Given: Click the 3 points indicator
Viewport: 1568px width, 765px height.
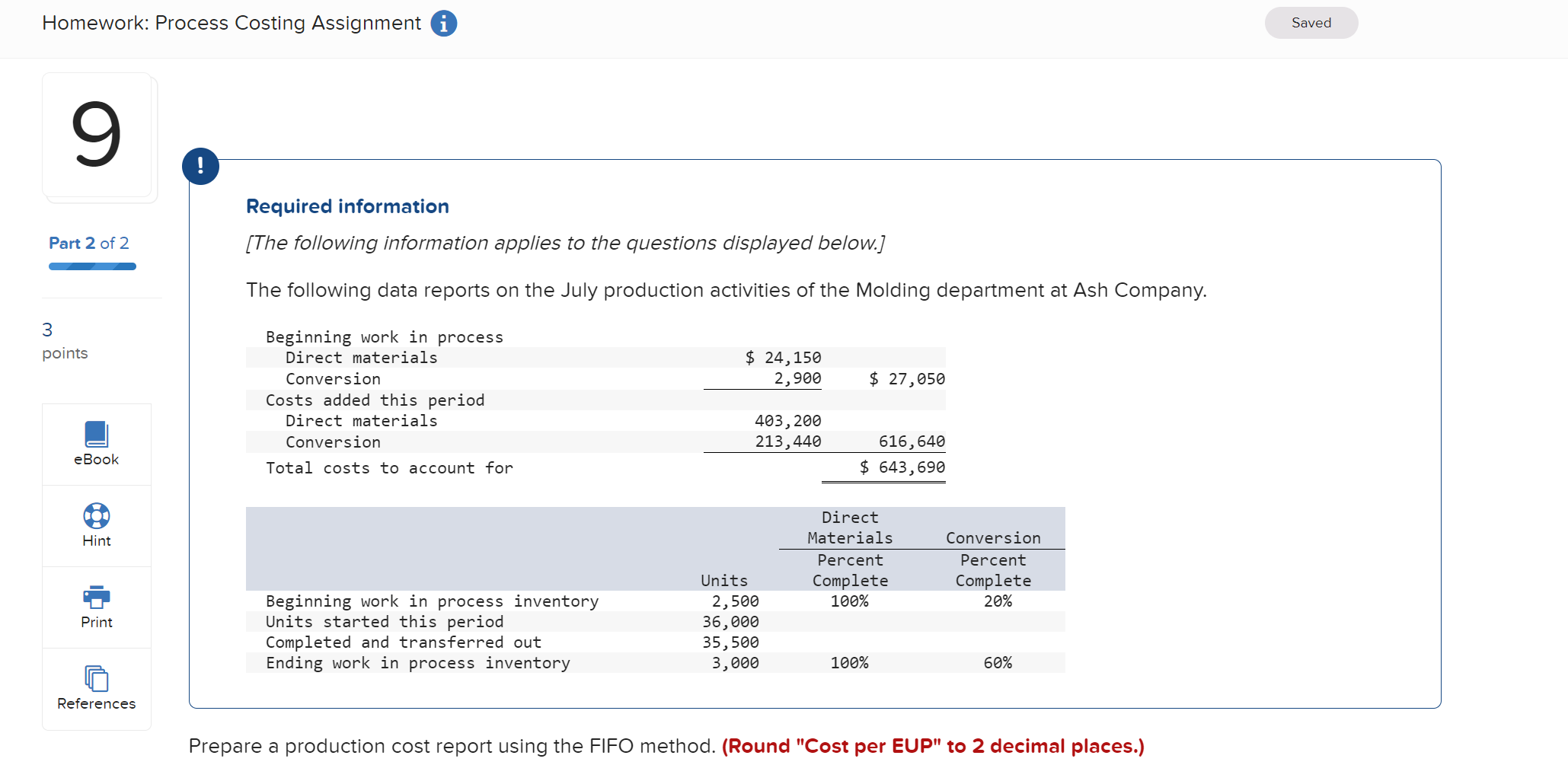Looking at the screenshot, I should pos(65,340).
